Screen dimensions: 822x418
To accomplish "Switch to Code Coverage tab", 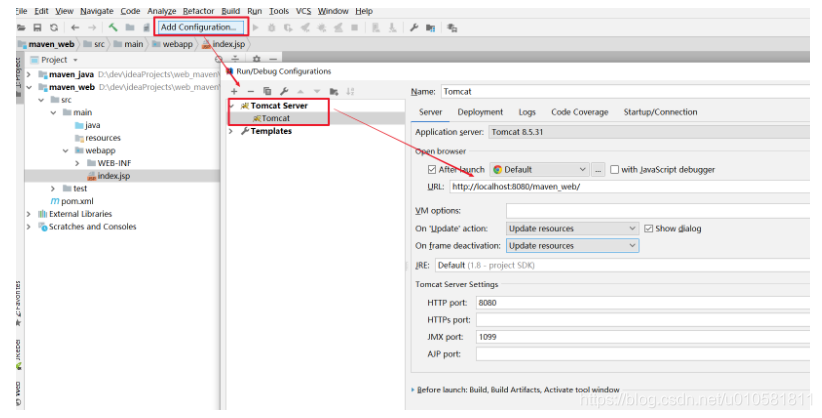I will tap(579, 112).
